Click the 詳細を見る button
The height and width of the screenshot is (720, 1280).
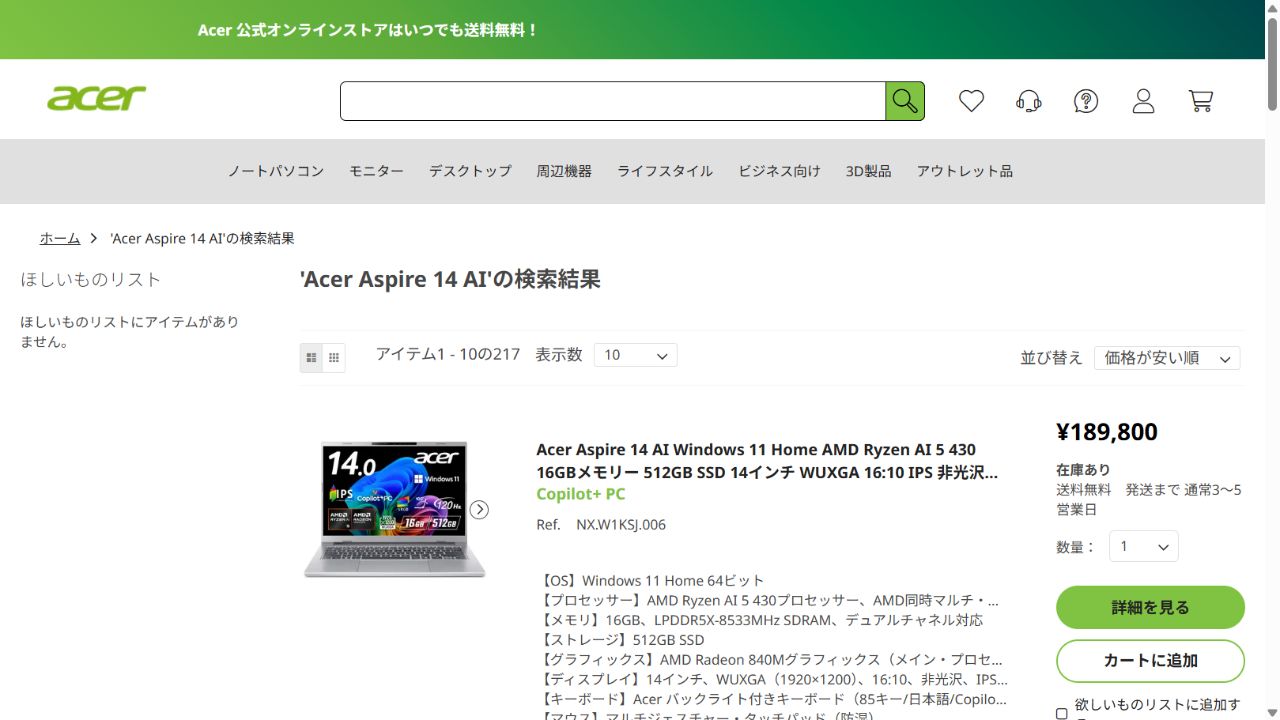point(1150,607)
